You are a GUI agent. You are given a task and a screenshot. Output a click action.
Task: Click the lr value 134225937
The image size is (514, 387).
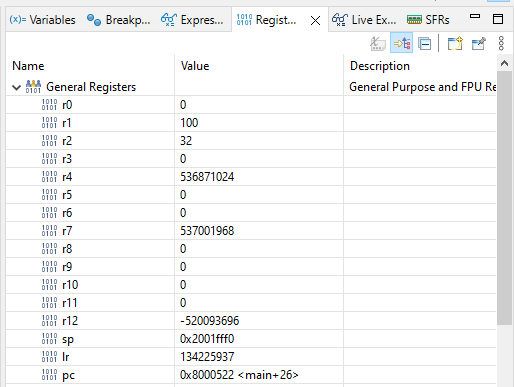(x=207, y=357)
